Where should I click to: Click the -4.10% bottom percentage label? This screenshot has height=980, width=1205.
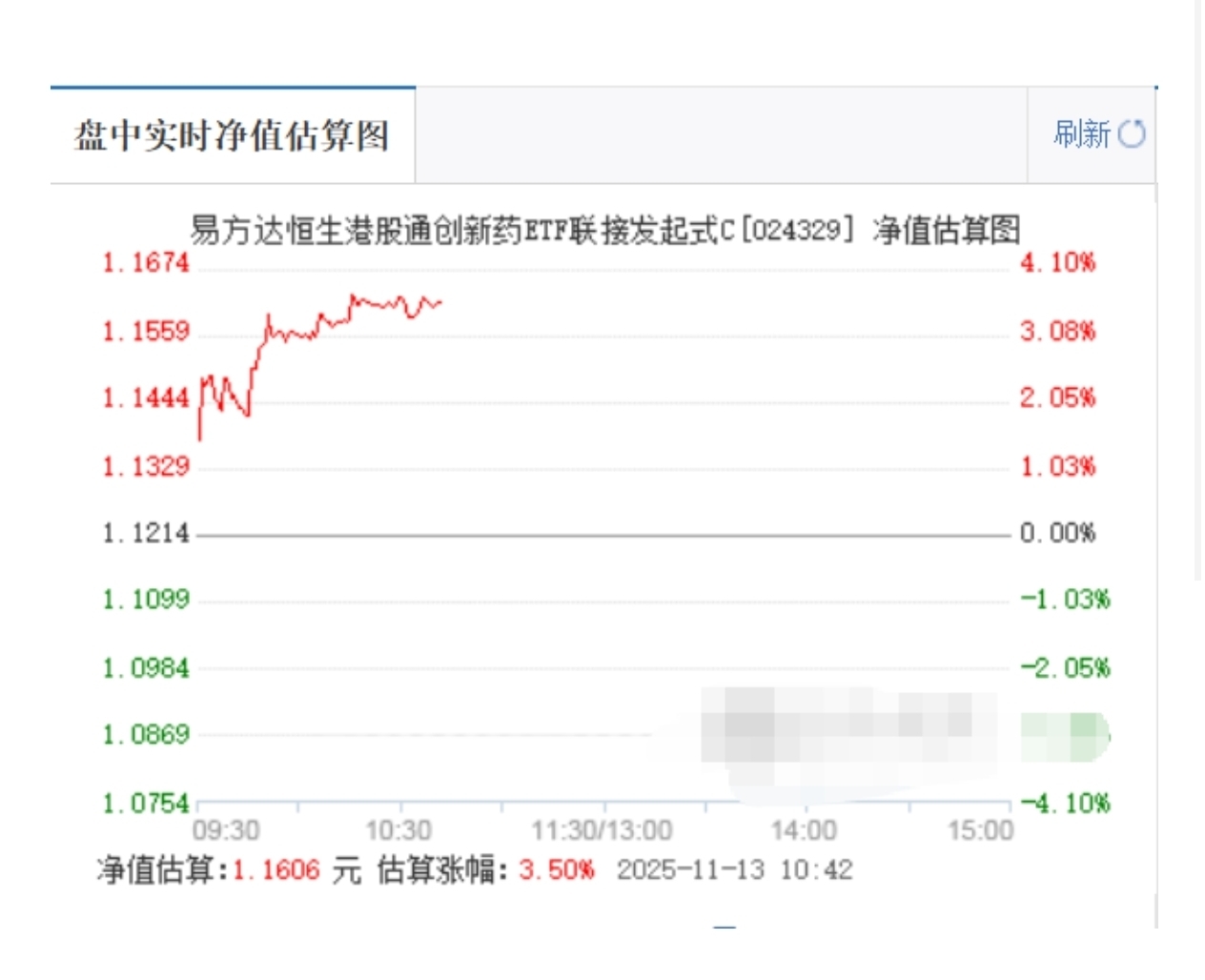(x=1065, y=804)
